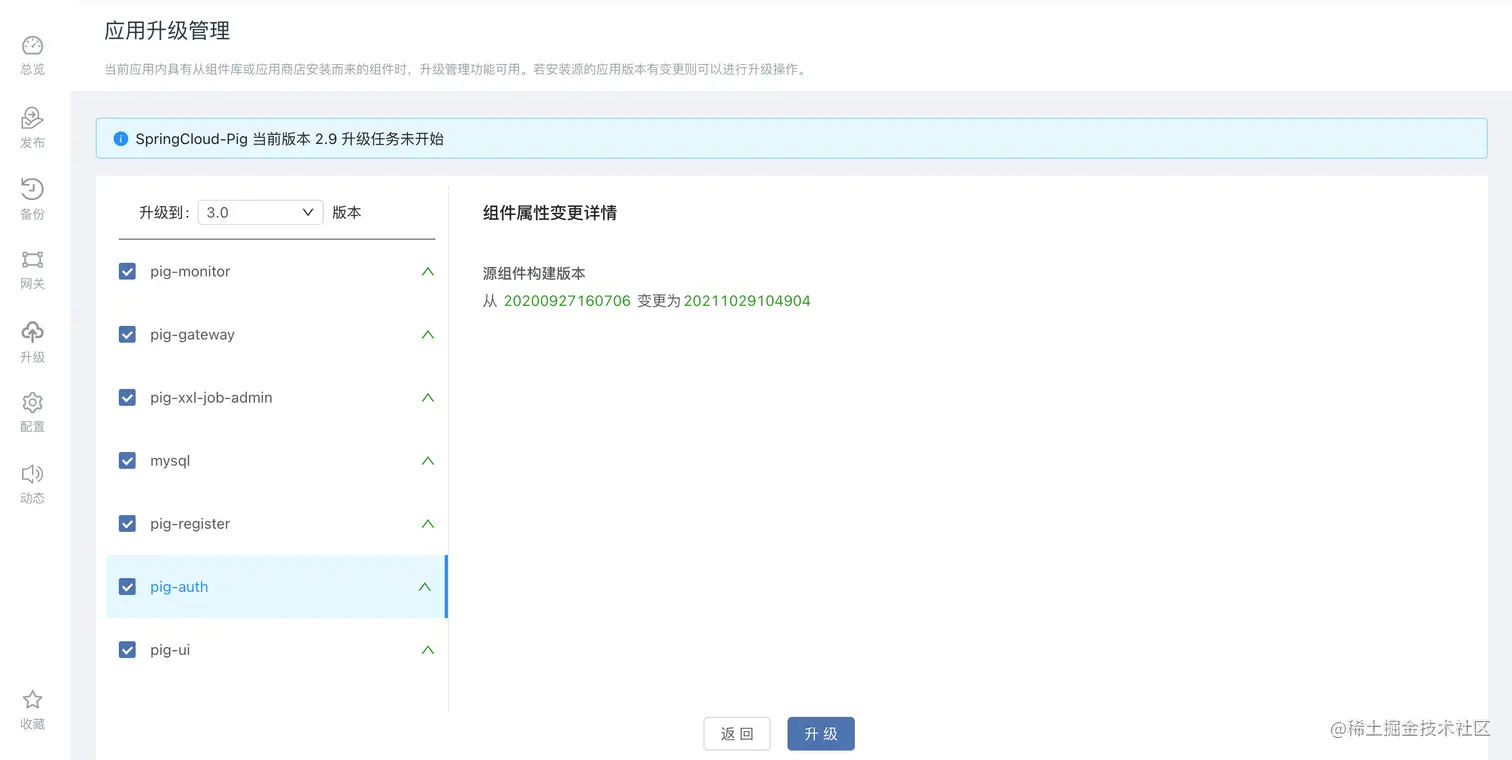1512x760 pixels.
Task: Select the pig-monitor component row
Action: coord(276,271)
